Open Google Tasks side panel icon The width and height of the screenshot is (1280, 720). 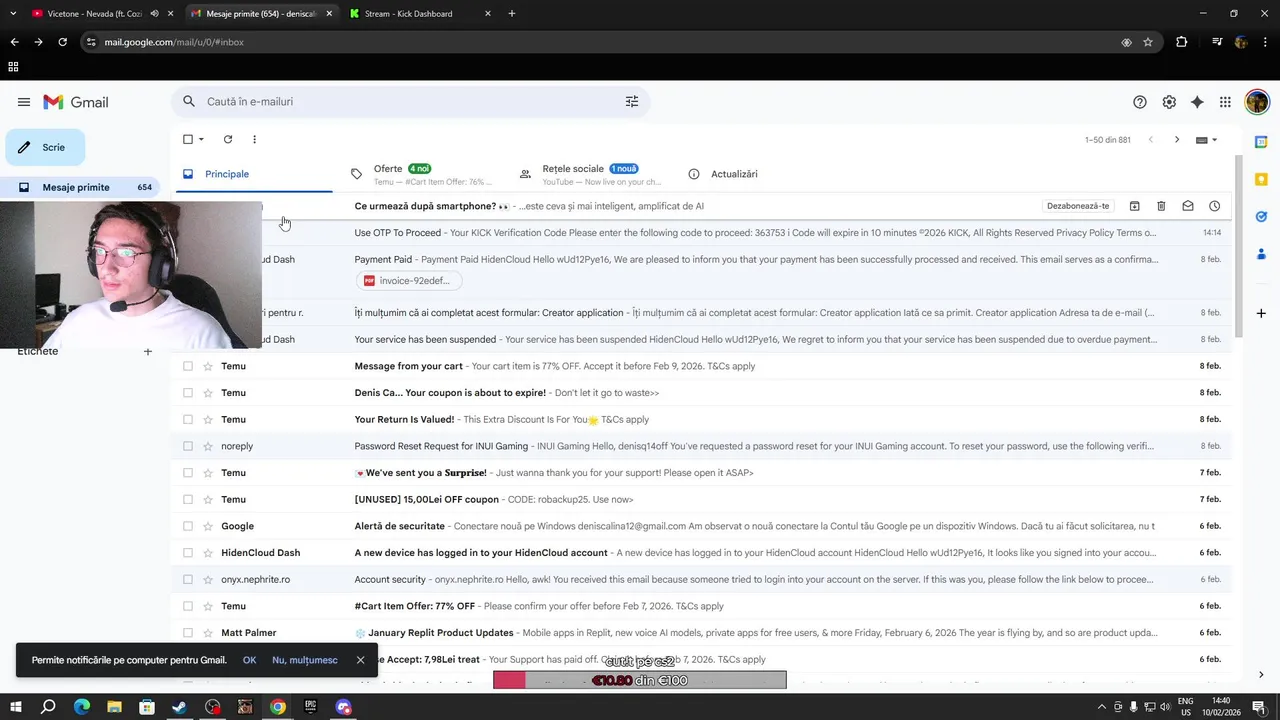tap(1261, 216)
